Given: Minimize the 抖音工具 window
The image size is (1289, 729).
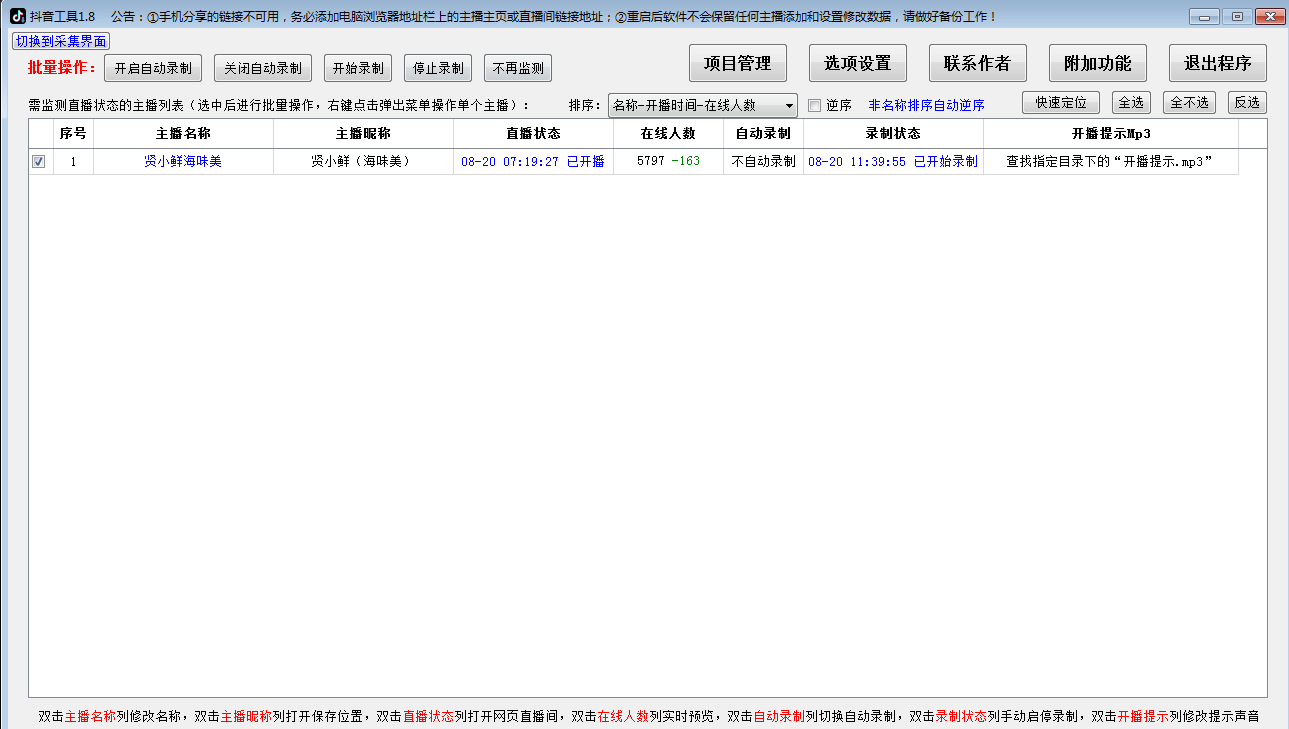Looking at the screenshot, I should click(x=1206, y=17).
